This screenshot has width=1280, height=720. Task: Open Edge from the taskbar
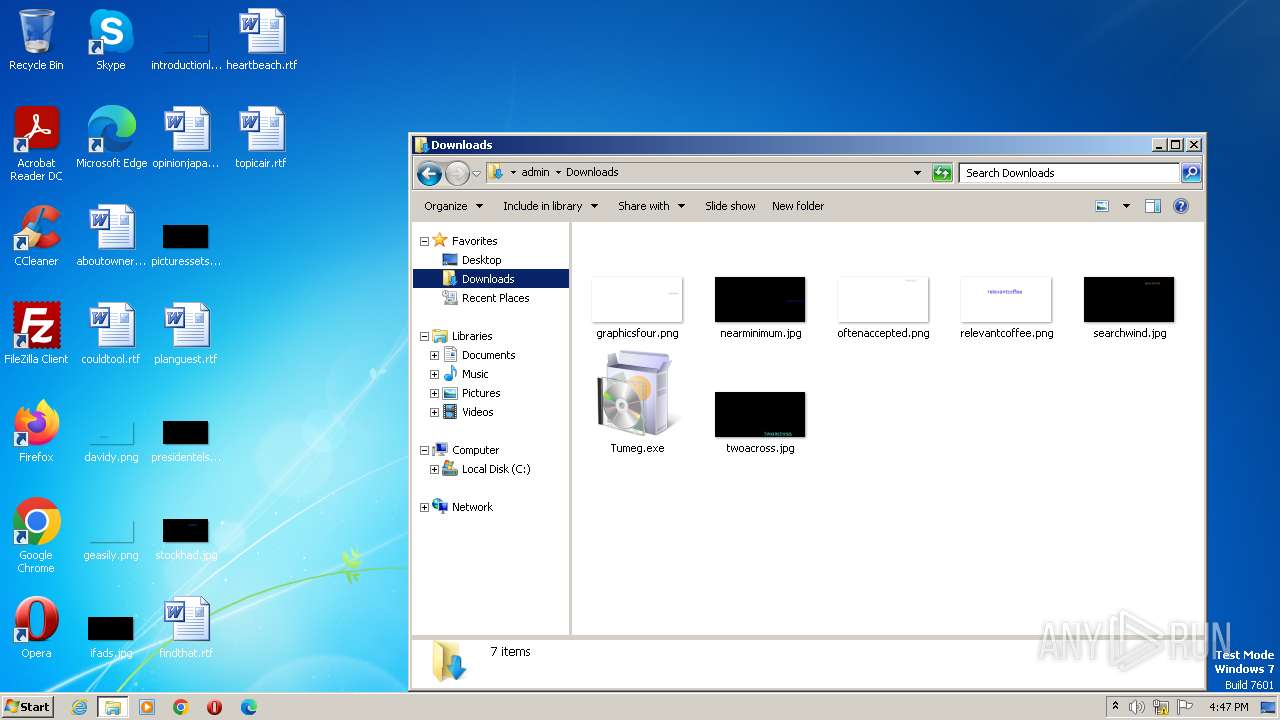point(248,707)
